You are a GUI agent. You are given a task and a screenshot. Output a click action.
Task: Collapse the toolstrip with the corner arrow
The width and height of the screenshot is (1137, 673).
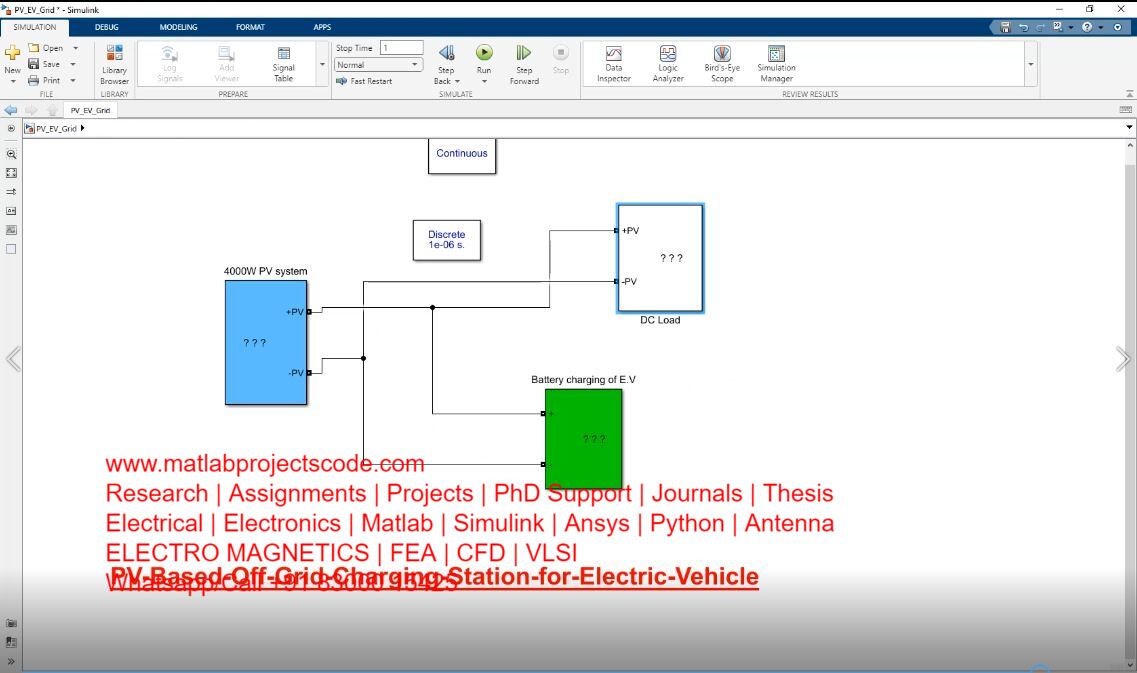pyautogui.click(x=1129, y=94)
